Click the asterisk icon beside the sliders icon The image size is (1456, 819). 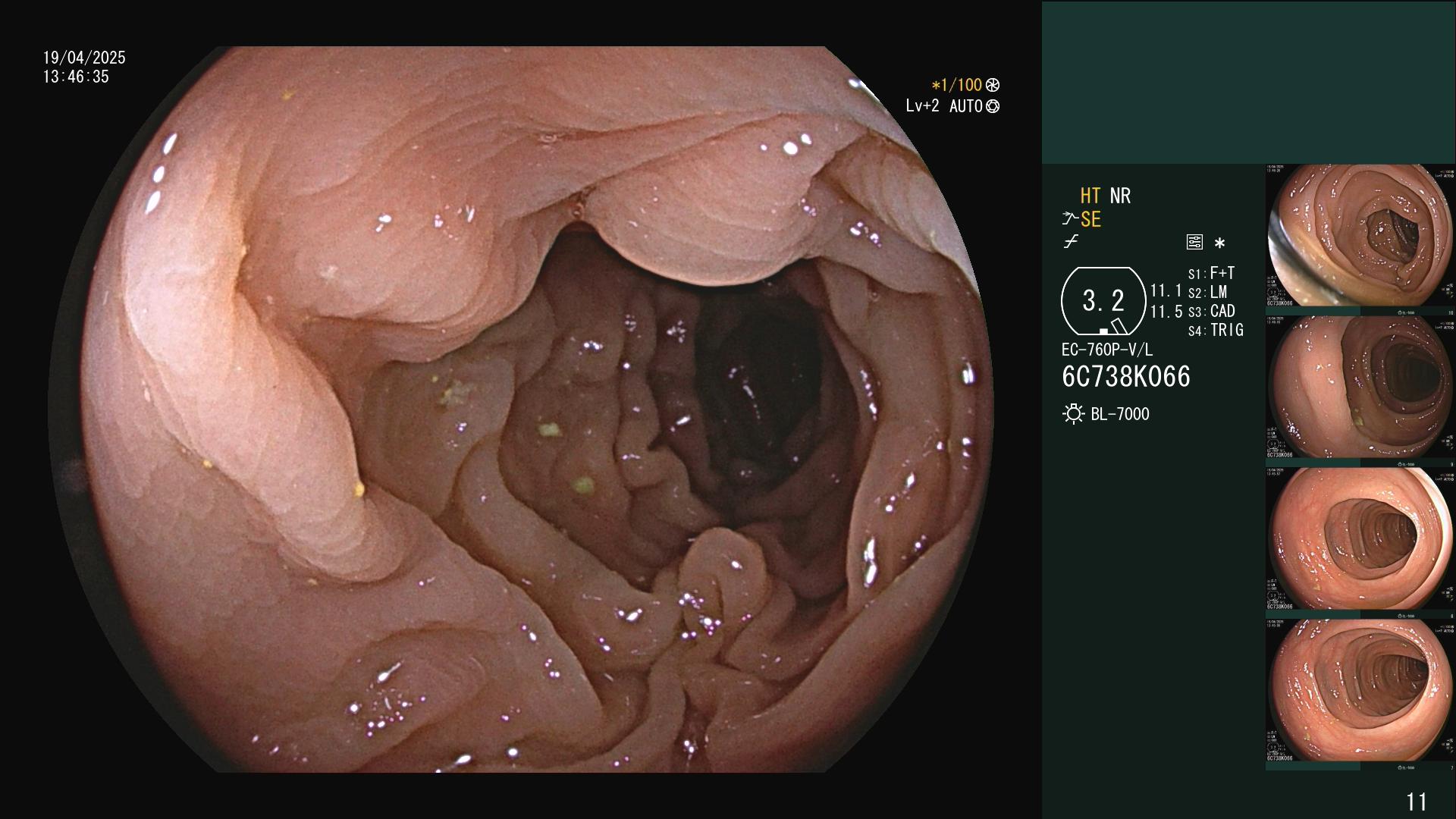coord(1219,243)
